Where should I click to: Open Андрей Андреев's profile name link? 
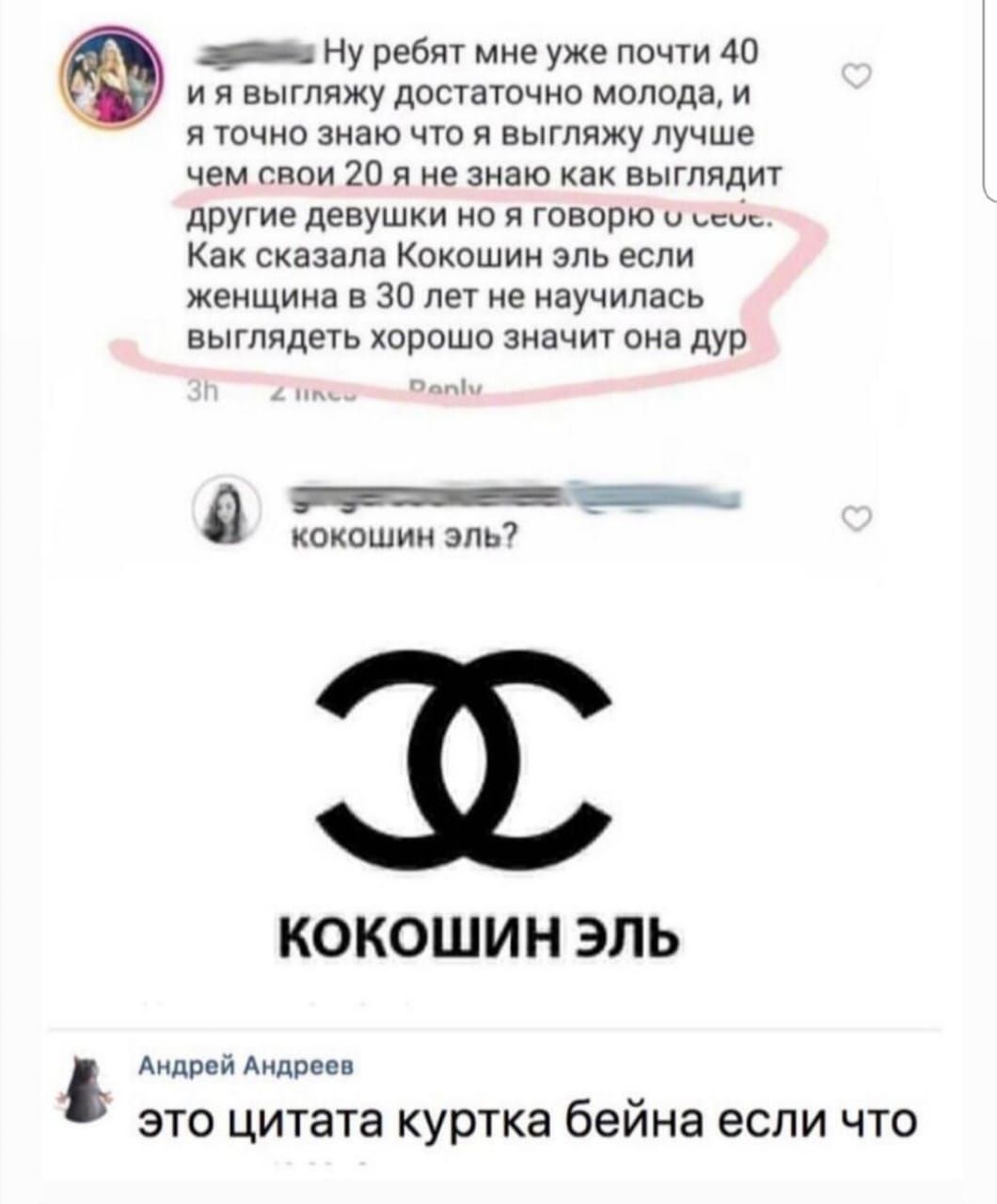coord(246,1066)
